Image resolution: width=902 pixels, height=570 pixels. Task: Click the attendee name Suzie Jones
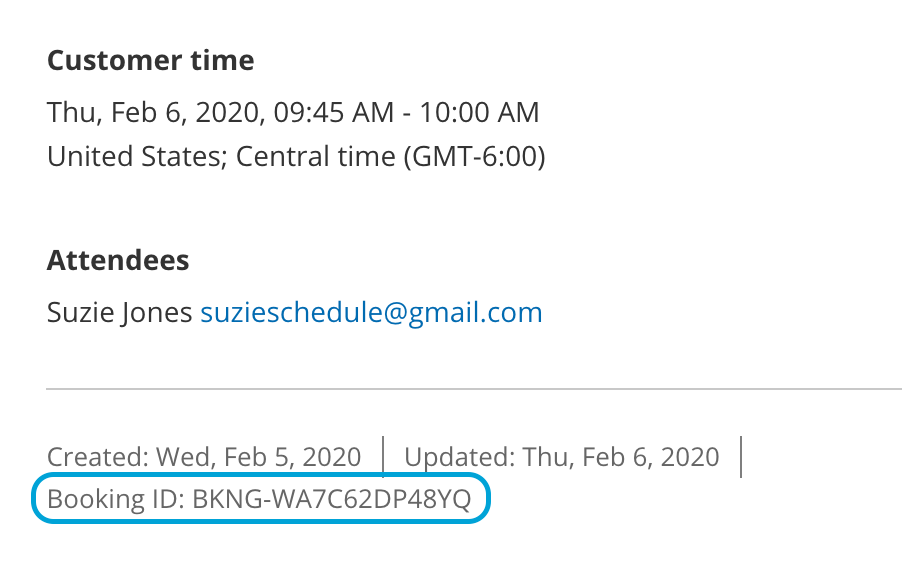click(119, 313)
